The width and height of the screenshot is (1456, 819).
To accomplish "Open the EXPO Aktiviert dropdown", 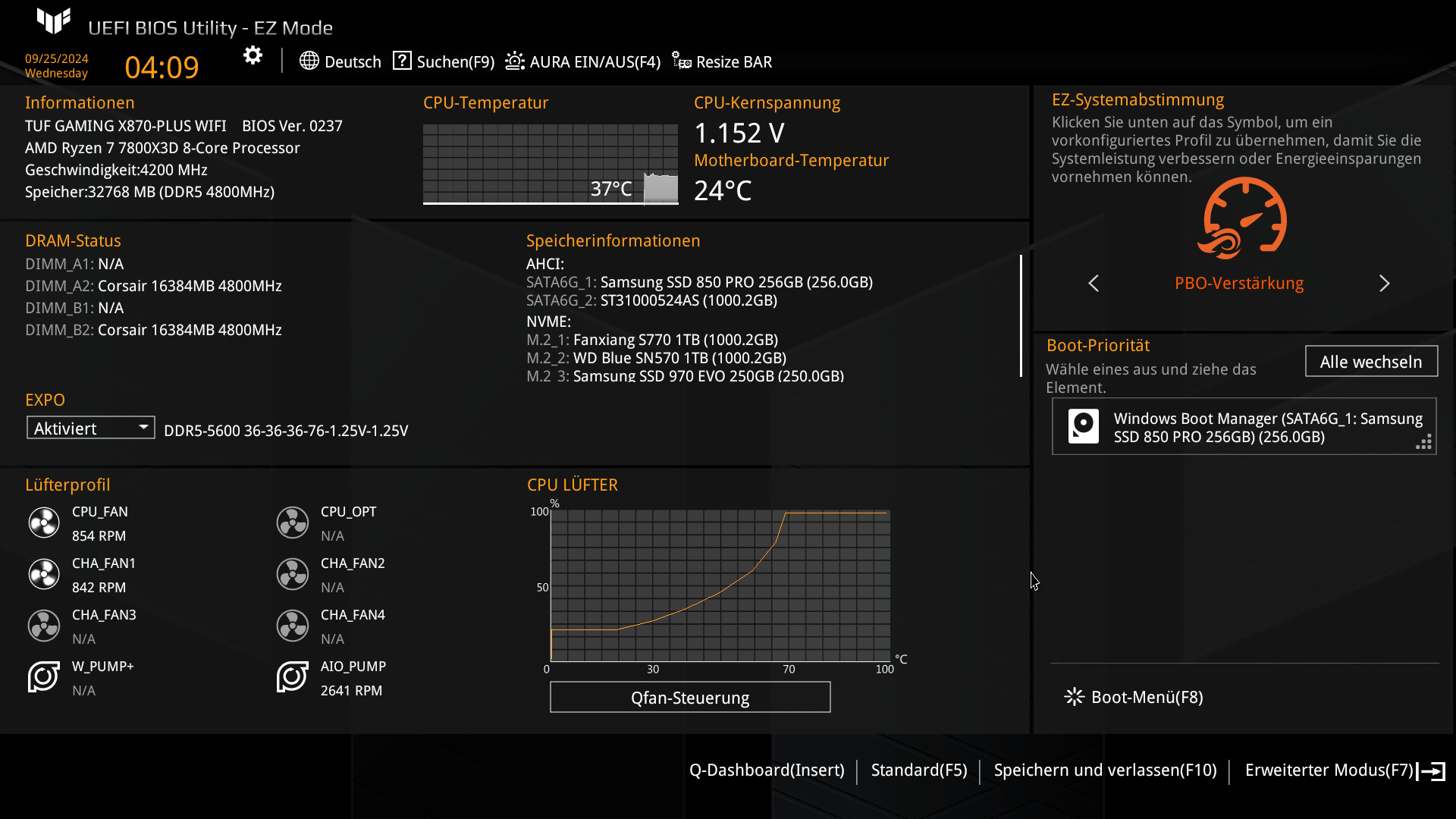I will click(90, 428).
